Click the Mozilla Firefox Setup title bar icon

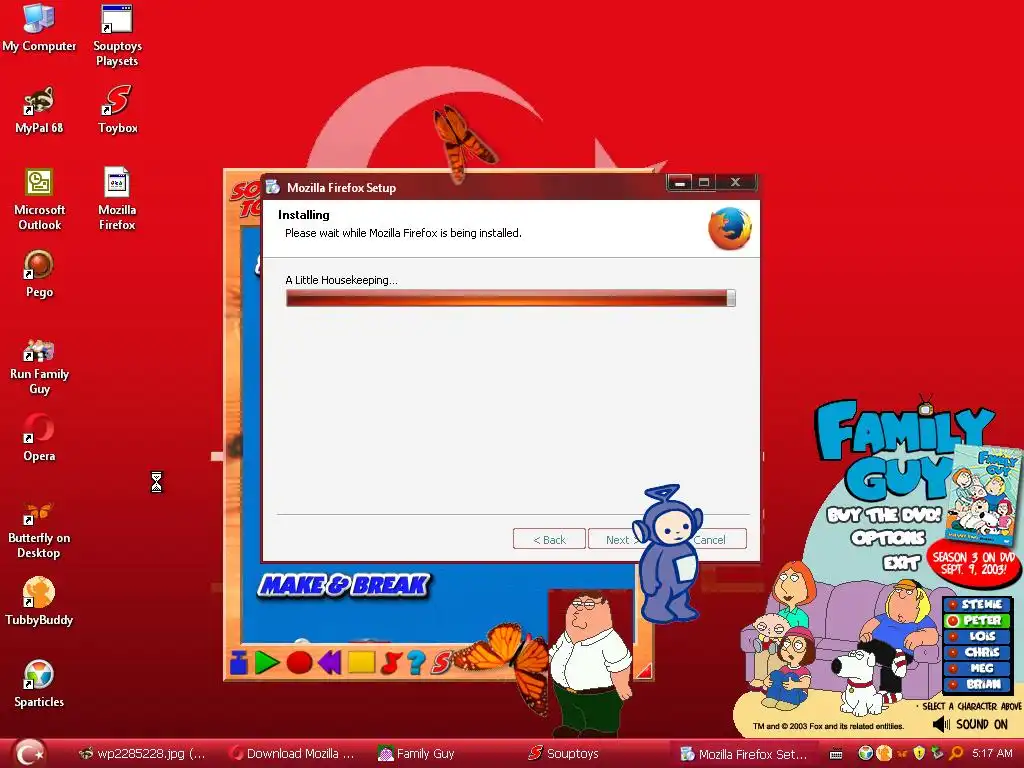pyautogui.click(x=272, y=187)
